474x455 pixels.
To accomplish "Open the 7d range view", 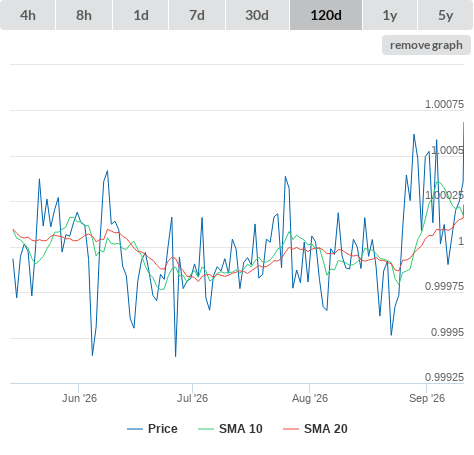I will click(197, 15).
